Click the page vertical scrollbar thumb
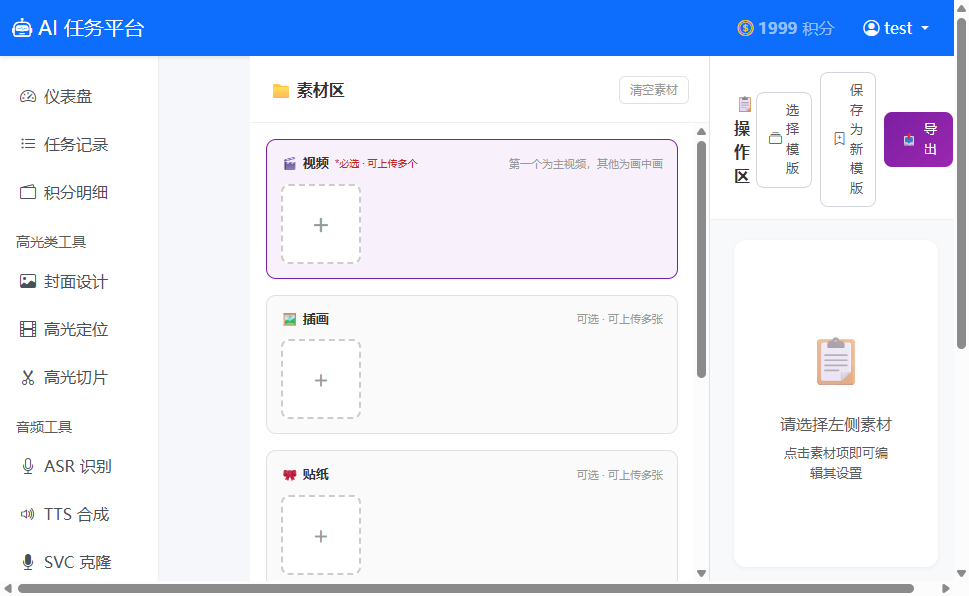 point(961,184)
